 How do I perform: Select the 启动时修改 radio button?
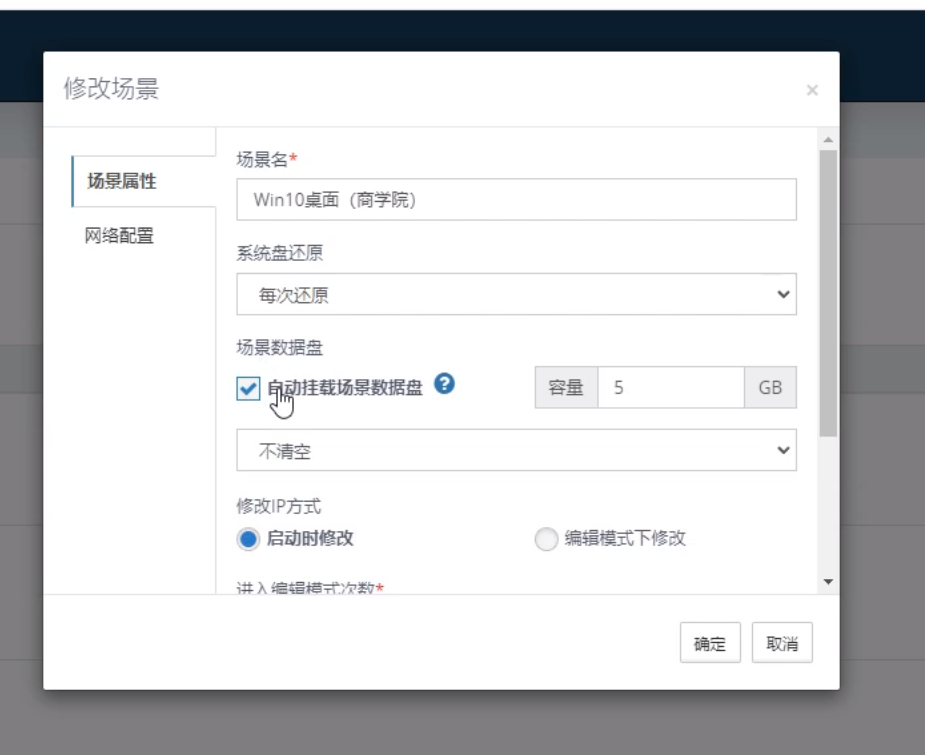coord(248,539)
